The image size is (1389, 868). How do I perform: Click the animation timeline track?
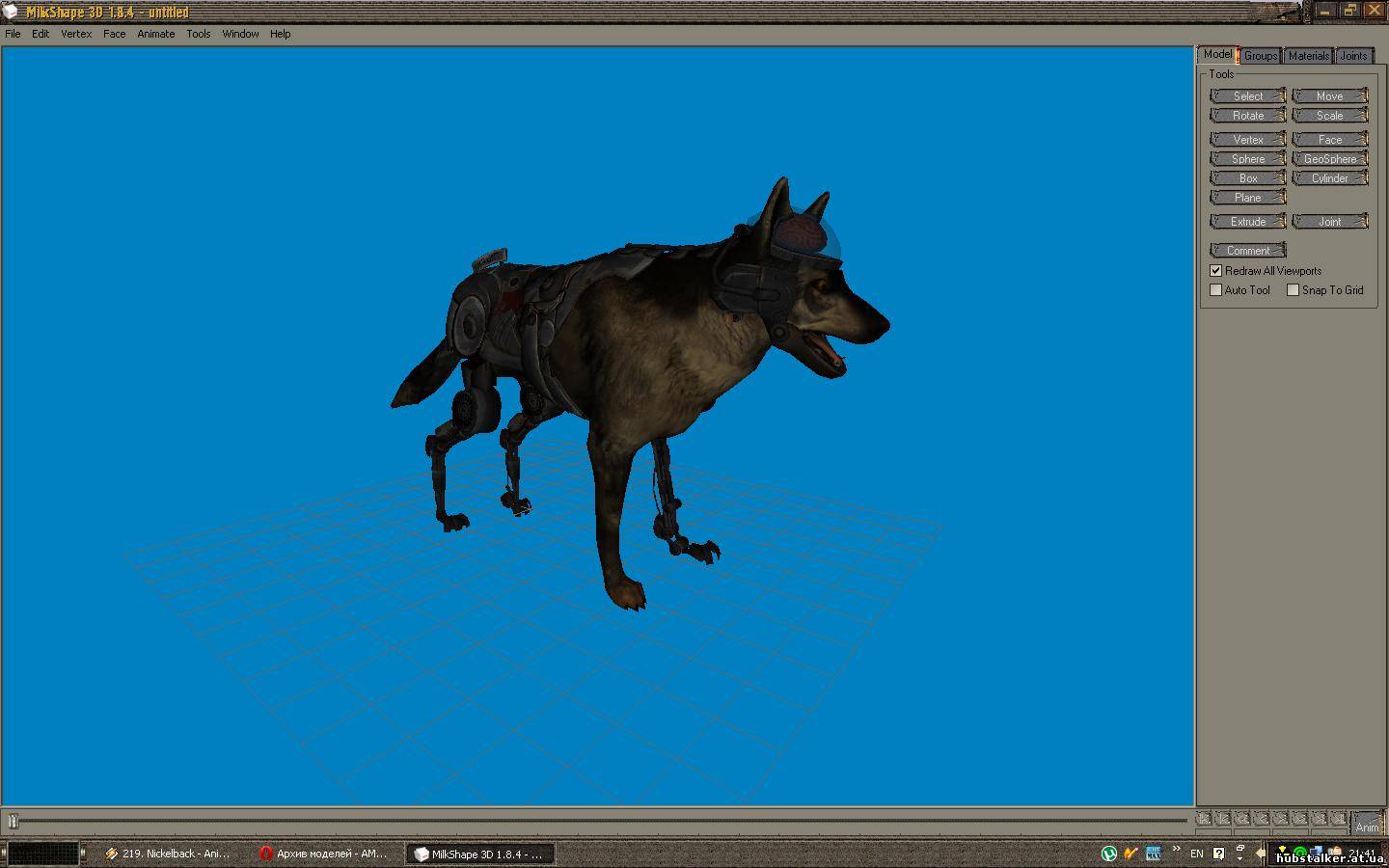pyautogui.click(x=598, y=821)
